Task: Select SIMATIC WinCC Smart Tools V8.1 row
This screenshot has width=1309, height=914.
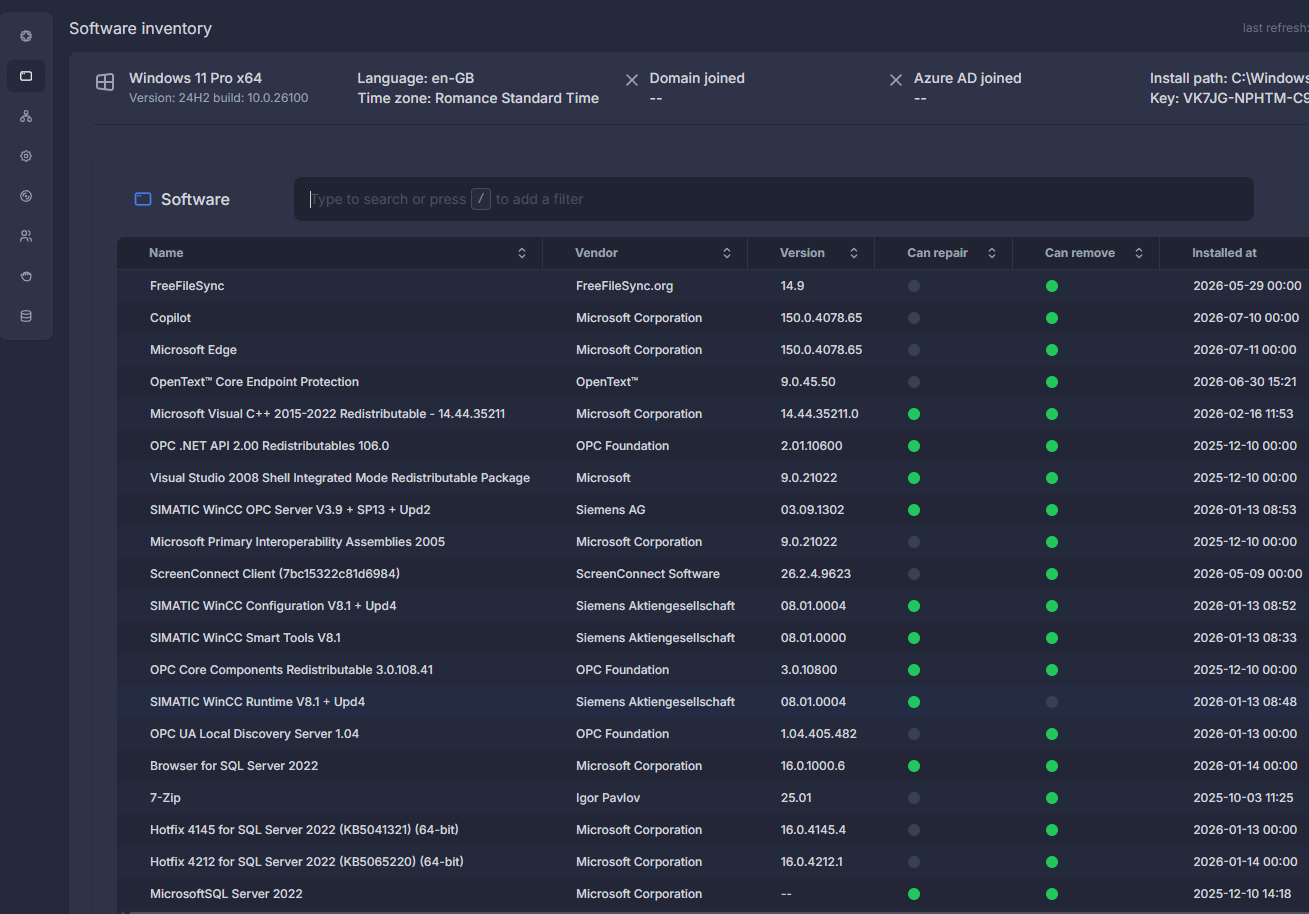Action: point(713,638)
